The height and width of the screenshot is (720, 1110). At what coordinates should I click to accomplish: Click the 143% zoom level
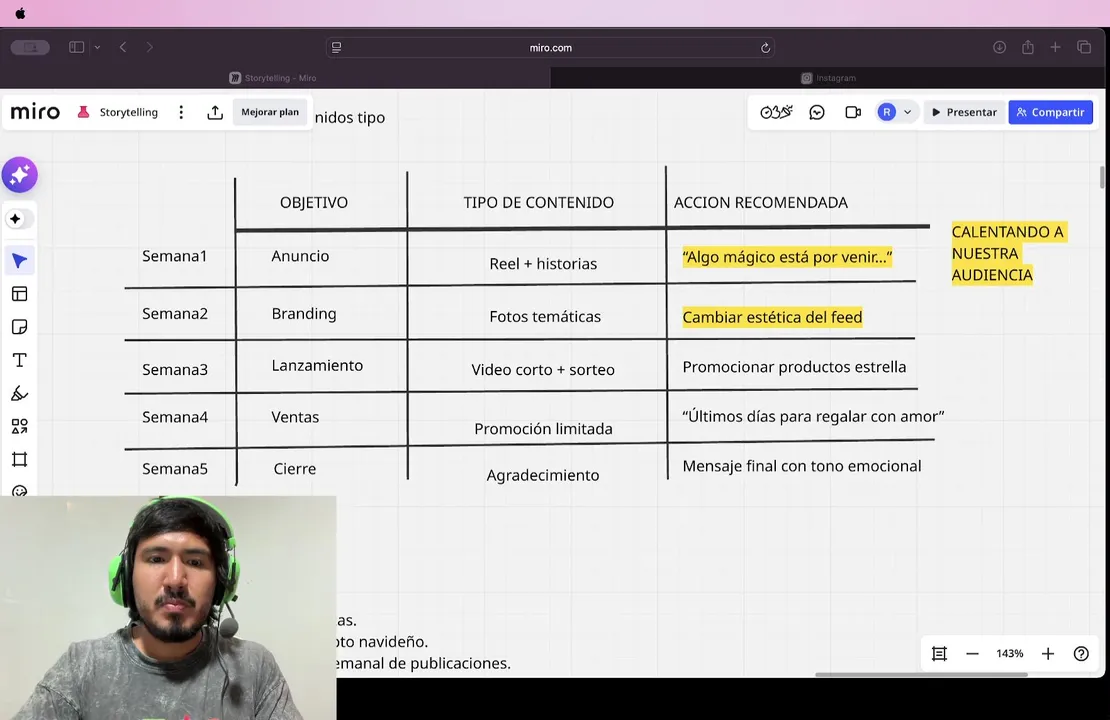pyautogui.click(x=1009, y=653)
